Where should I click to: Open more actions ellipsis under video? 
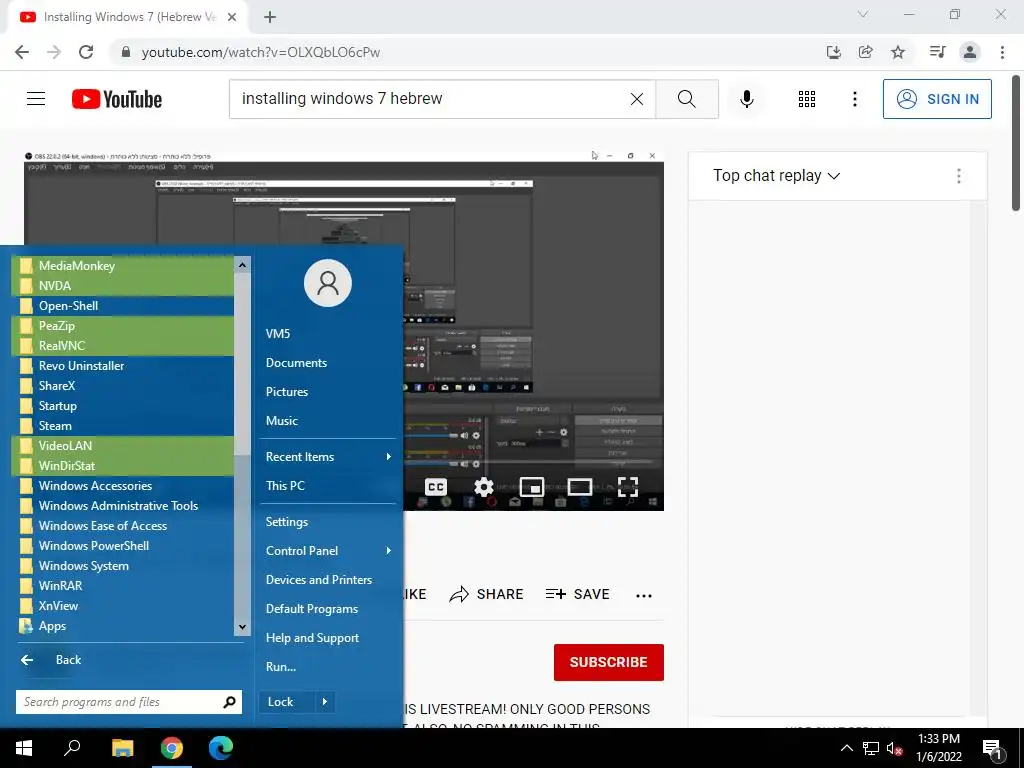click(x=644, y=595)
